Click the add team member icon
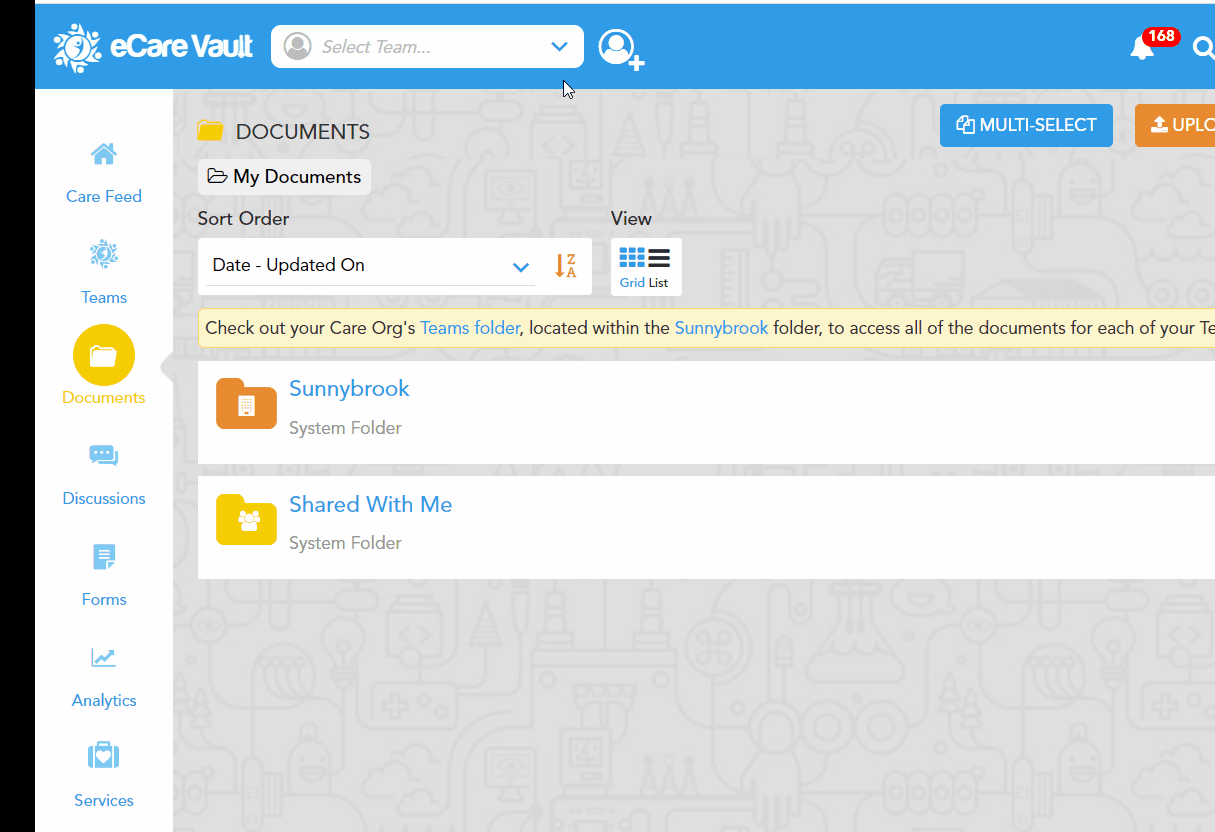 620,48
